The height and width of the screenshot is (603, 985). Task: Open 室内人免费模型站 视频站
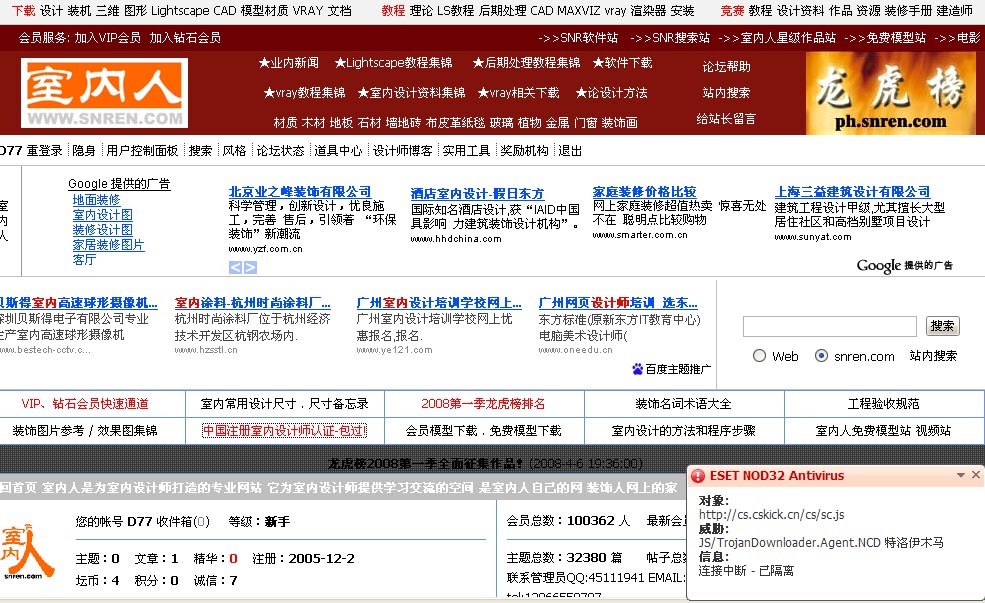tap(883, 431)
